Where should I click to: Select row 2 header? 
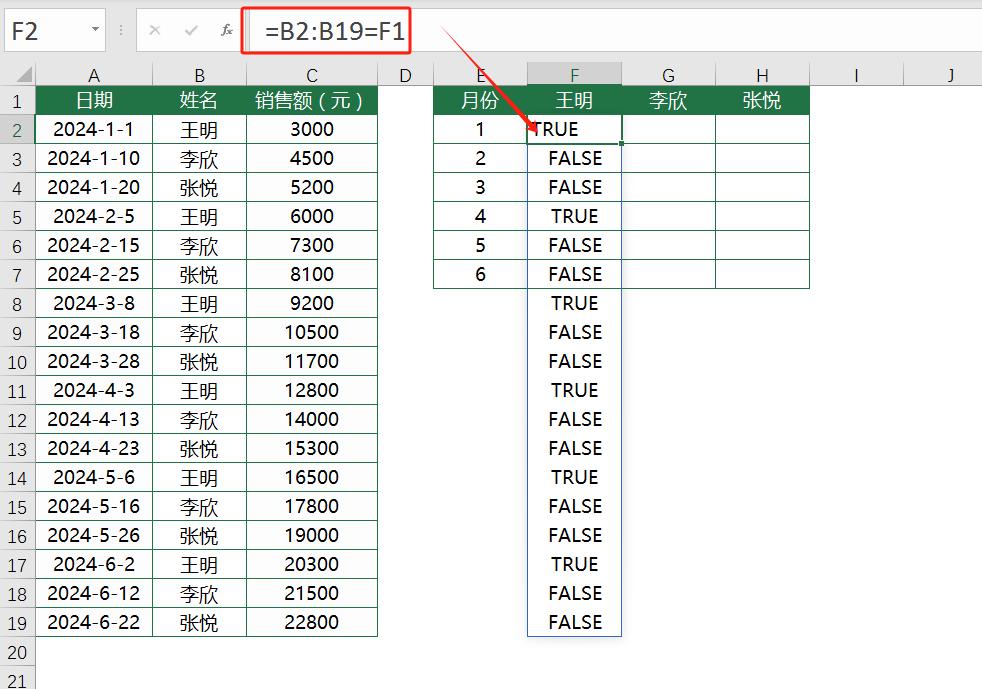[x=18, y=130]
